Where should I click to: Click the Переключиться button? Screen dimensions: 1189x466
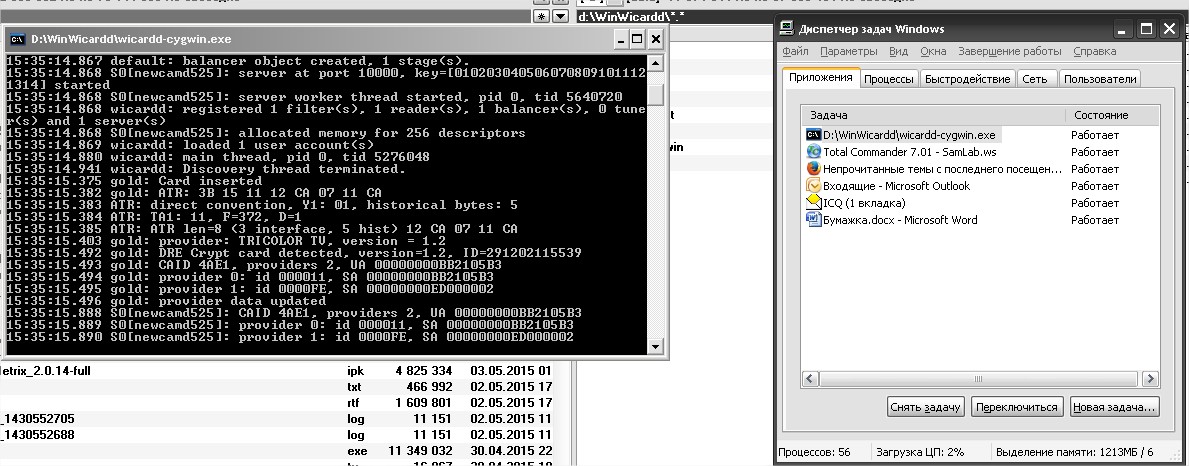(1017, 407)
